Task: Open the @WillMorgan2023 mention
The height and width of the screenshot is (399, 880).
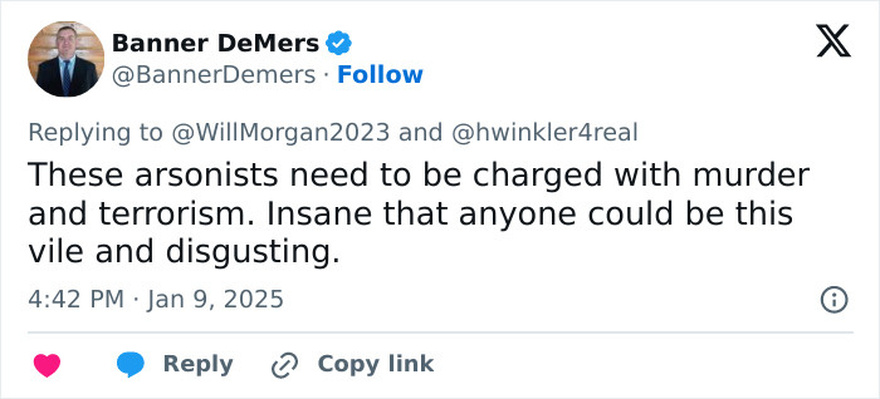Action: tap(280, 133)
